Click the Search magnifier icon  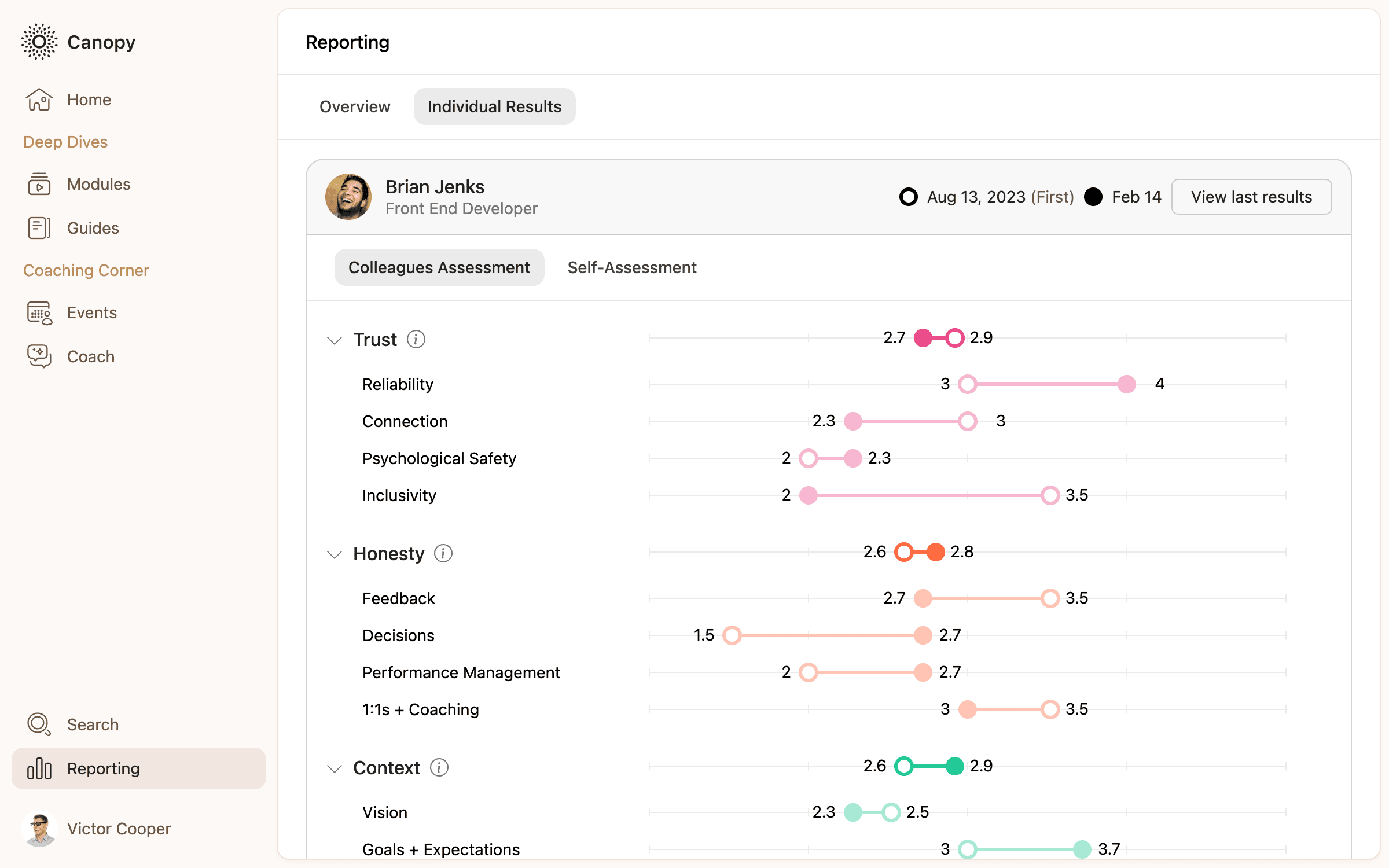[39, 724]
